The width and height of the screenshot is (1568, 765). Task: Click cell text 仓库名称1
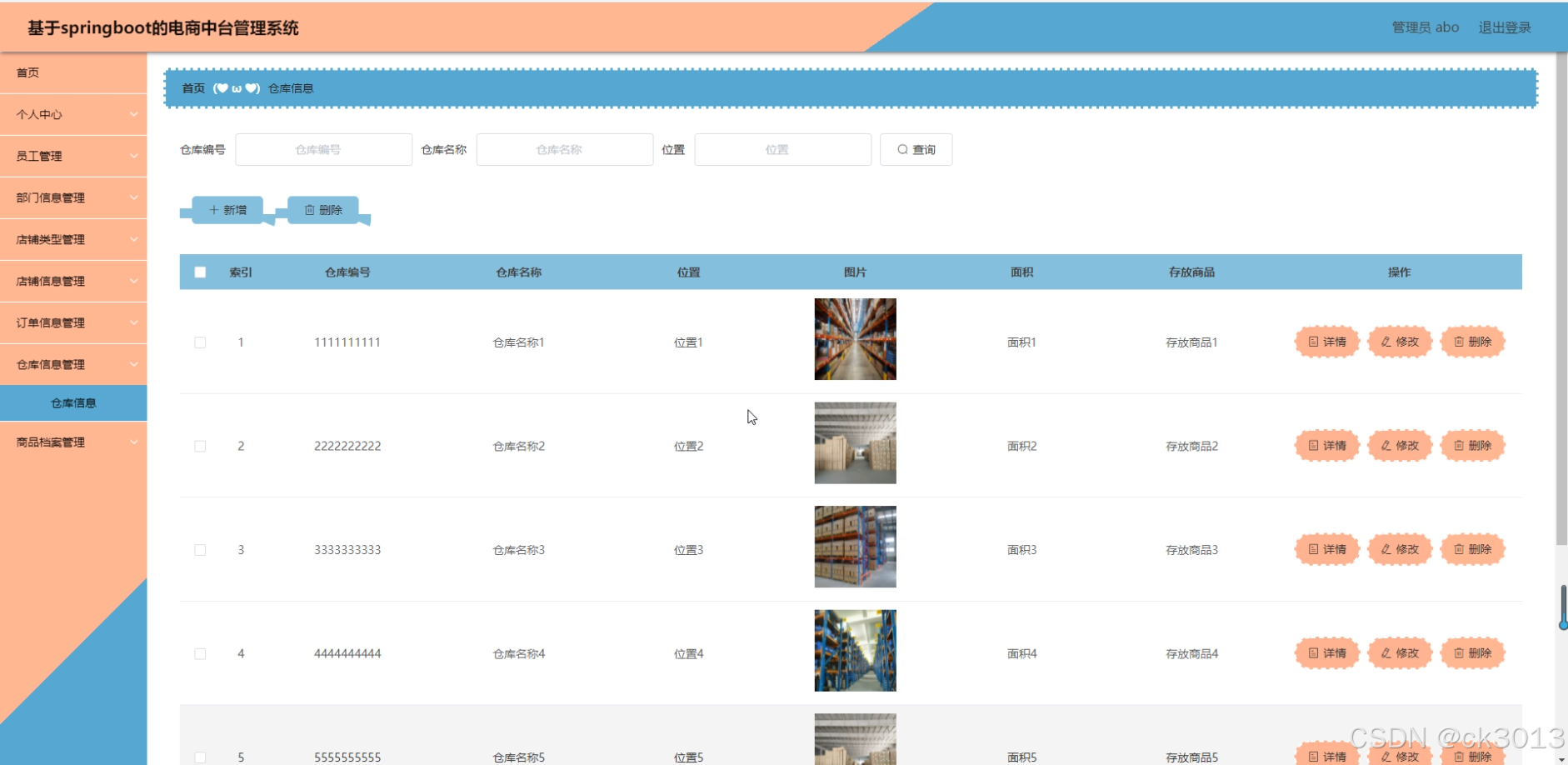click(519, 342)
